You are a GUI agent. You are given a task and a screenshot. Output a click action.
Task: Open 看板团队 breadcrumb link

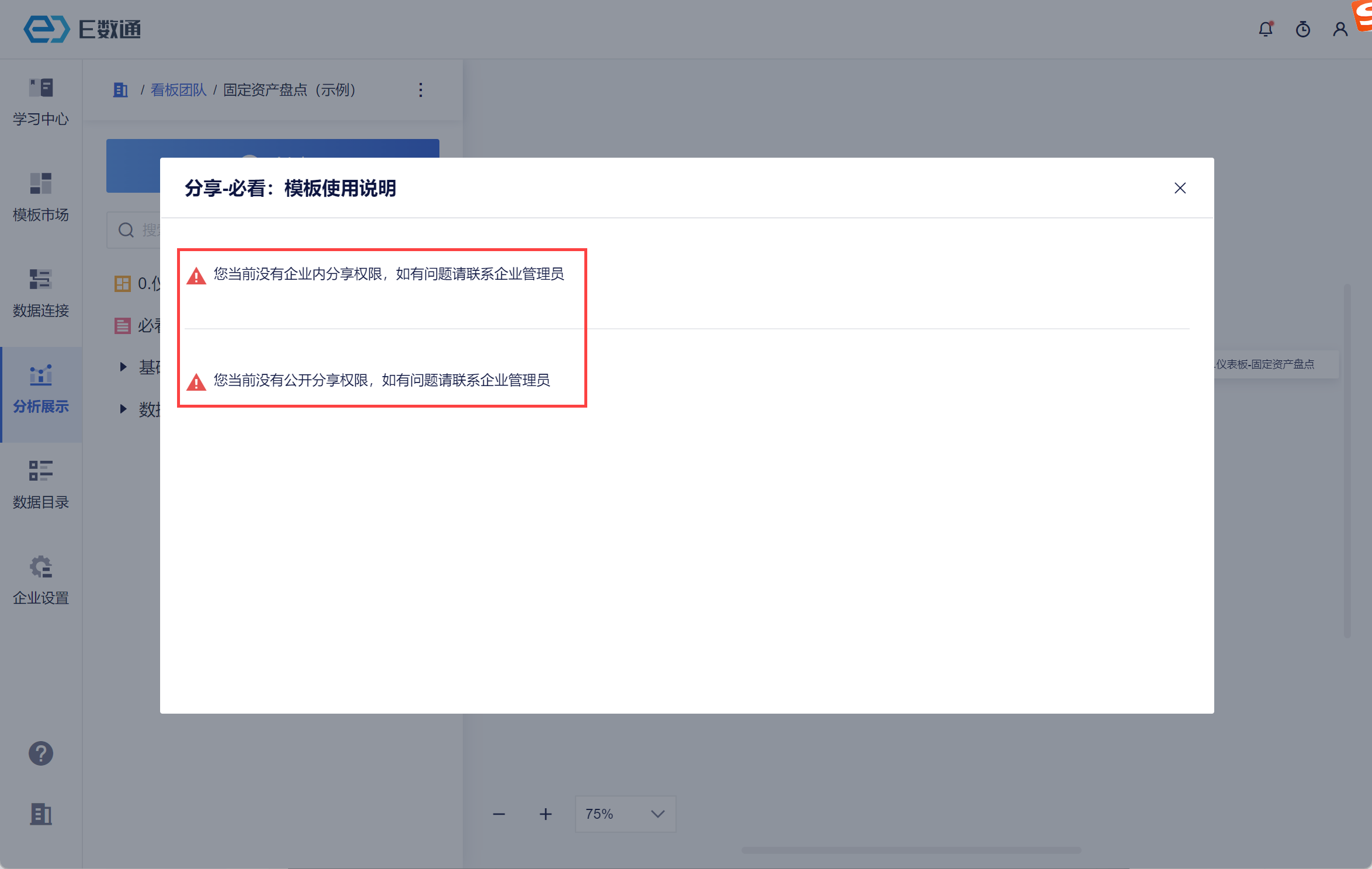(178, 90)
